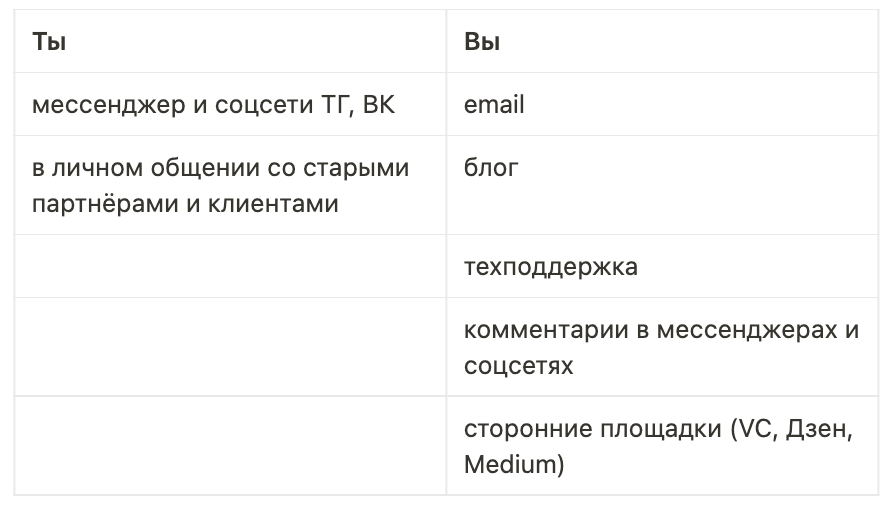
Task: Click the word "Дзен," in the last row
Action: (x=818, y=429)
